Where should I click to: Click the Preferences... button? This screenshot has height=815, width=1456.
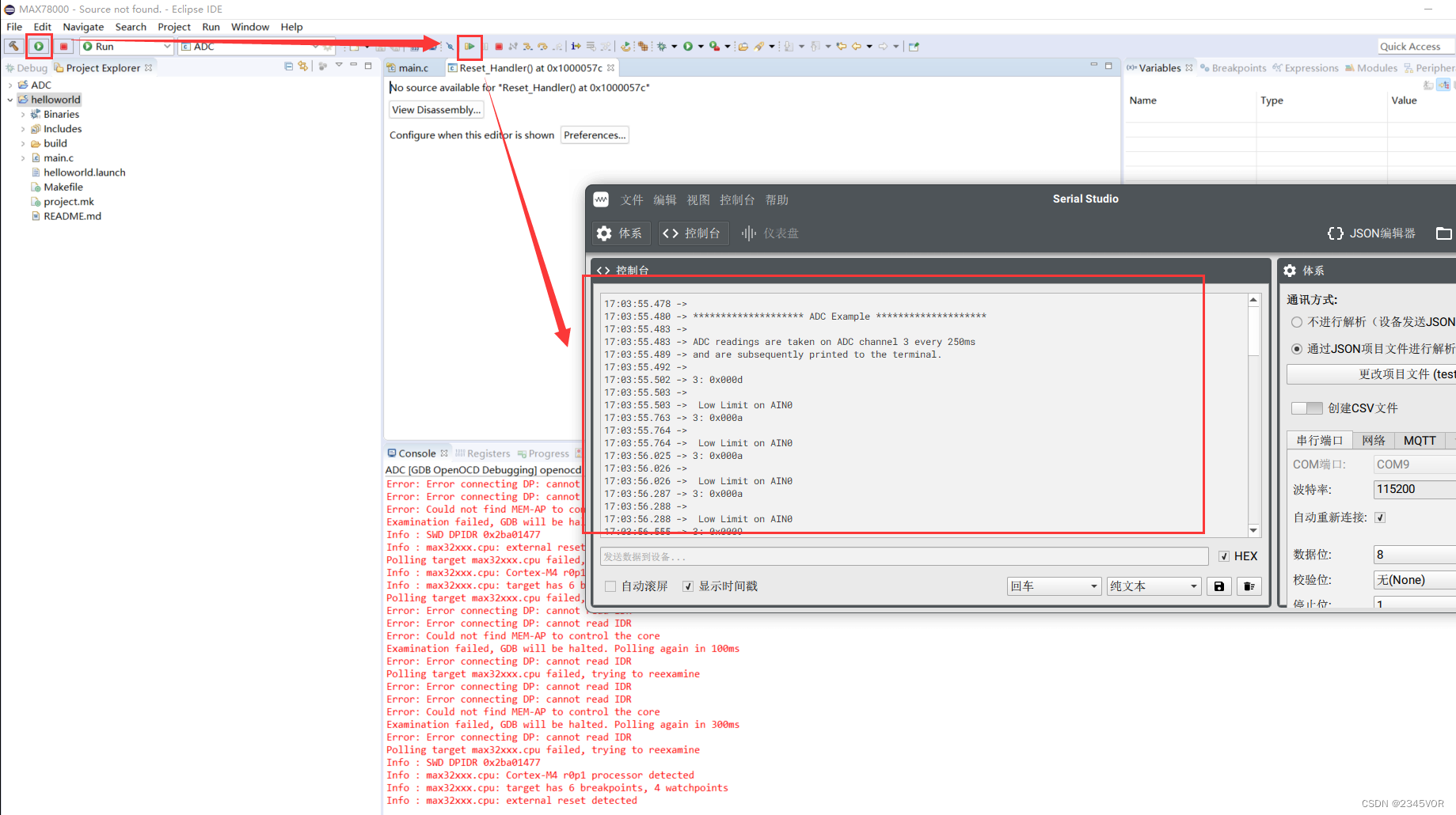pos(595,135)
